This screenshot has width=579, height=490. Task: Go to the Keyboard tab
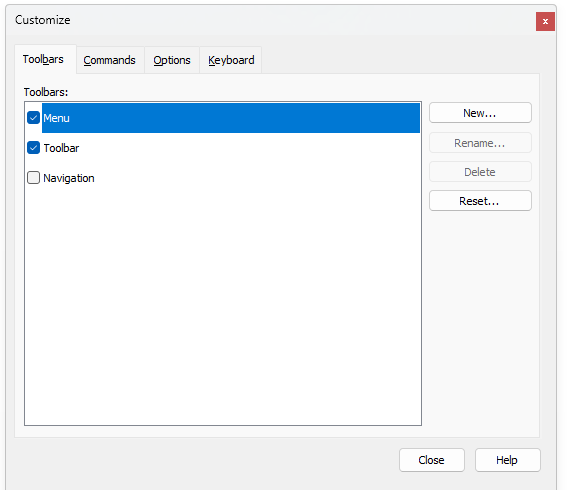point(231,60)
